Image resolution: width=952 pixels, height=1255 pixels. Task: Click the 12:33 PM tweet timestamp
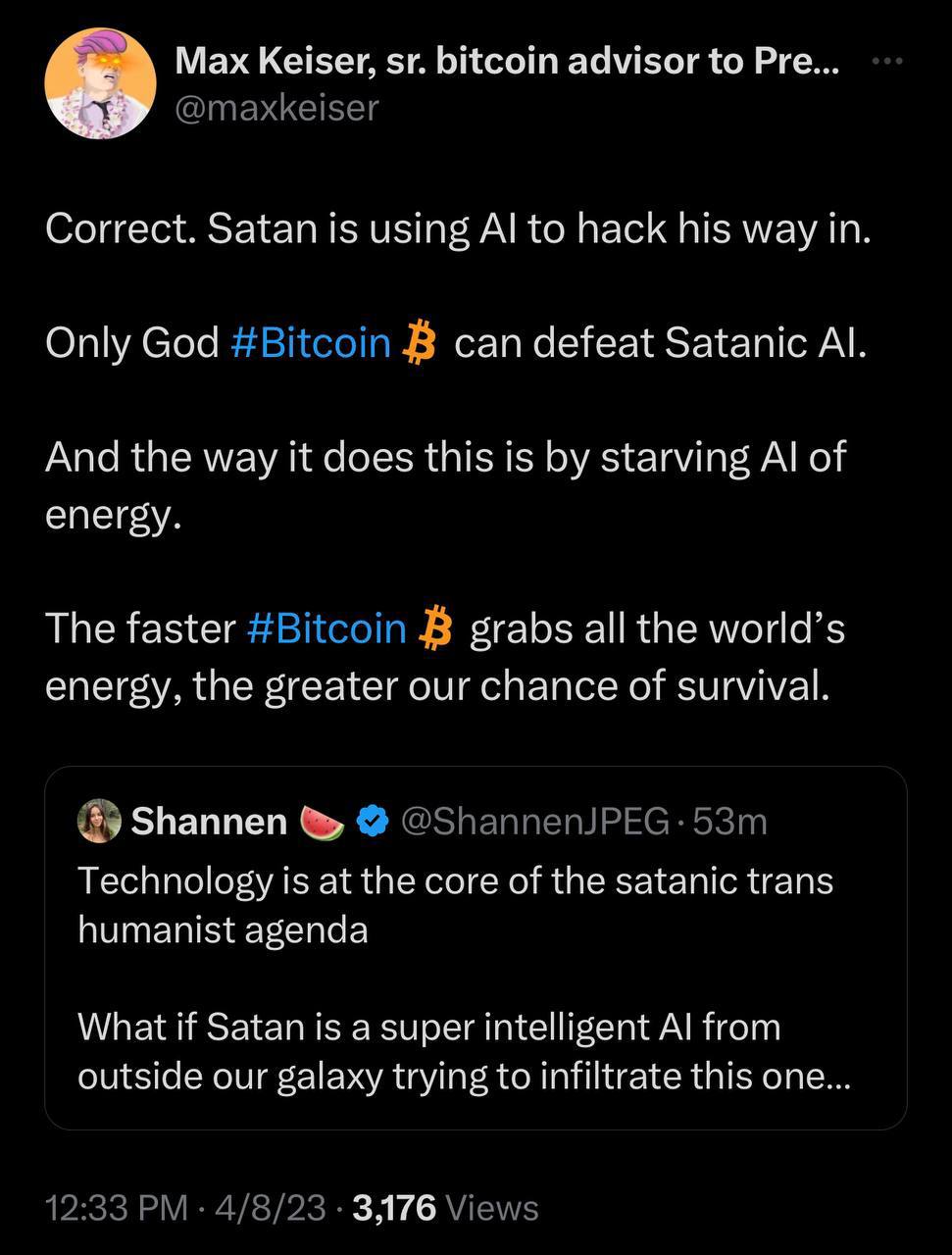(116, 1207)
